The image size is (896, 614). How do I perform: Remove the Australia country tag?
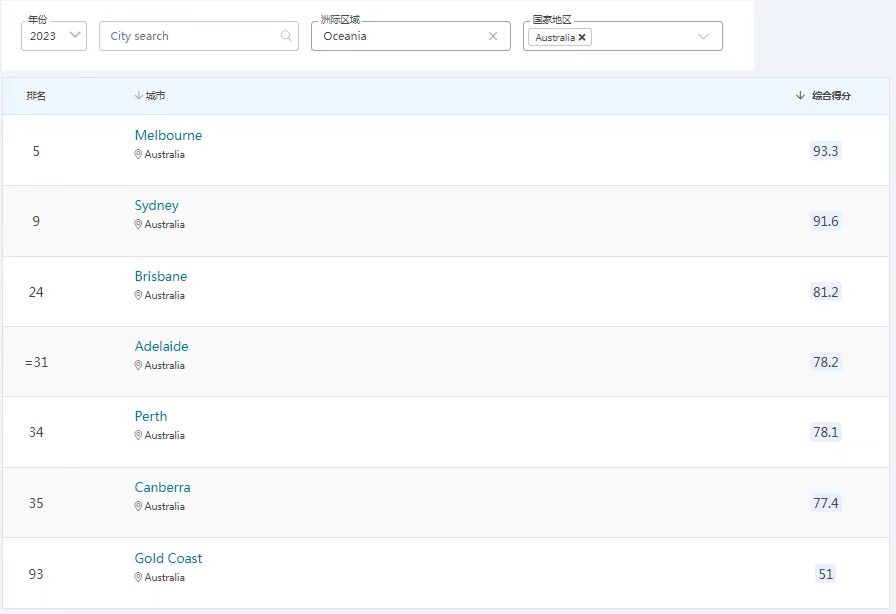click(x=583, y=37)
